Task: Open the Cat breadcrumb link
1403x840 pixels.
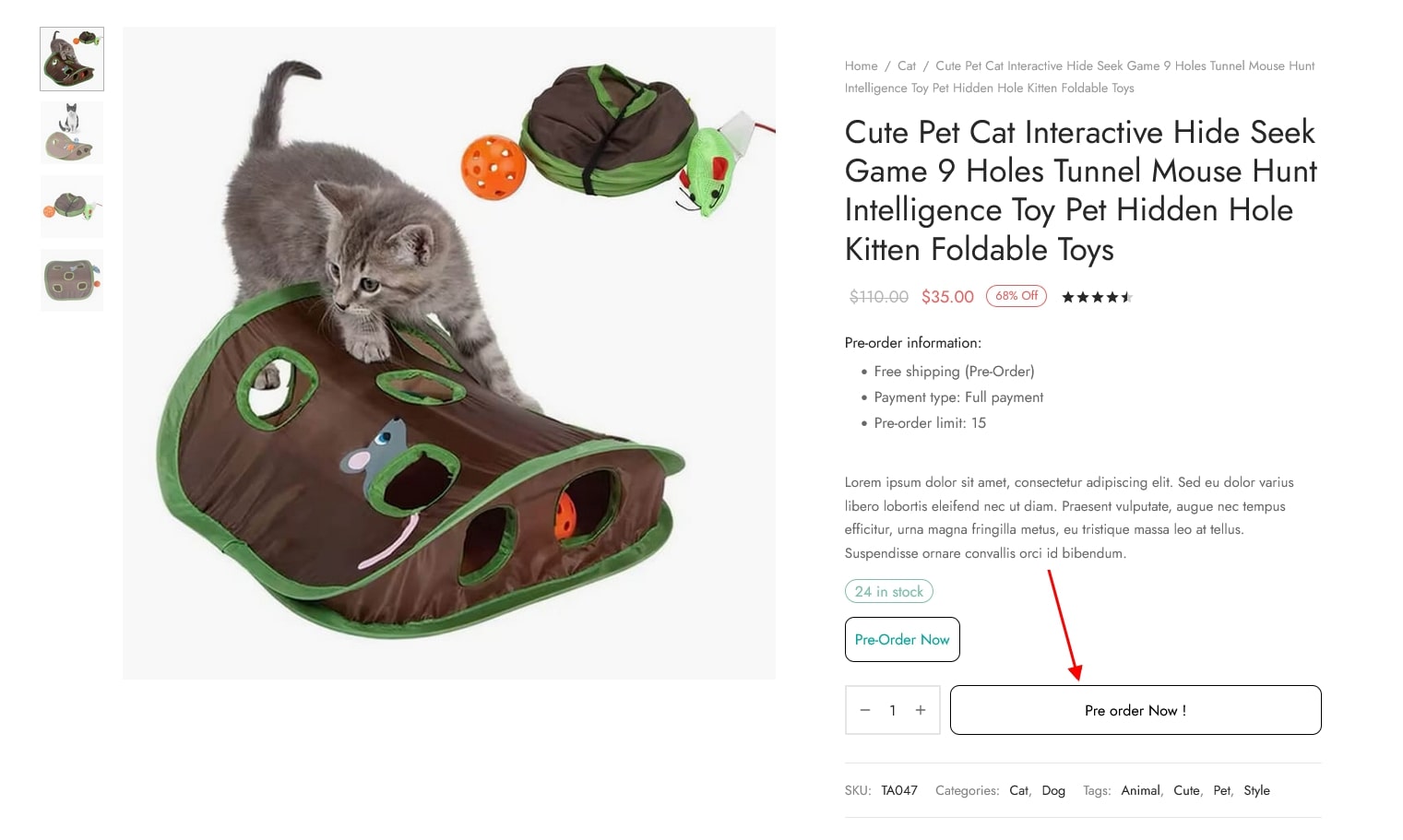Action: (x=907, y=66)
